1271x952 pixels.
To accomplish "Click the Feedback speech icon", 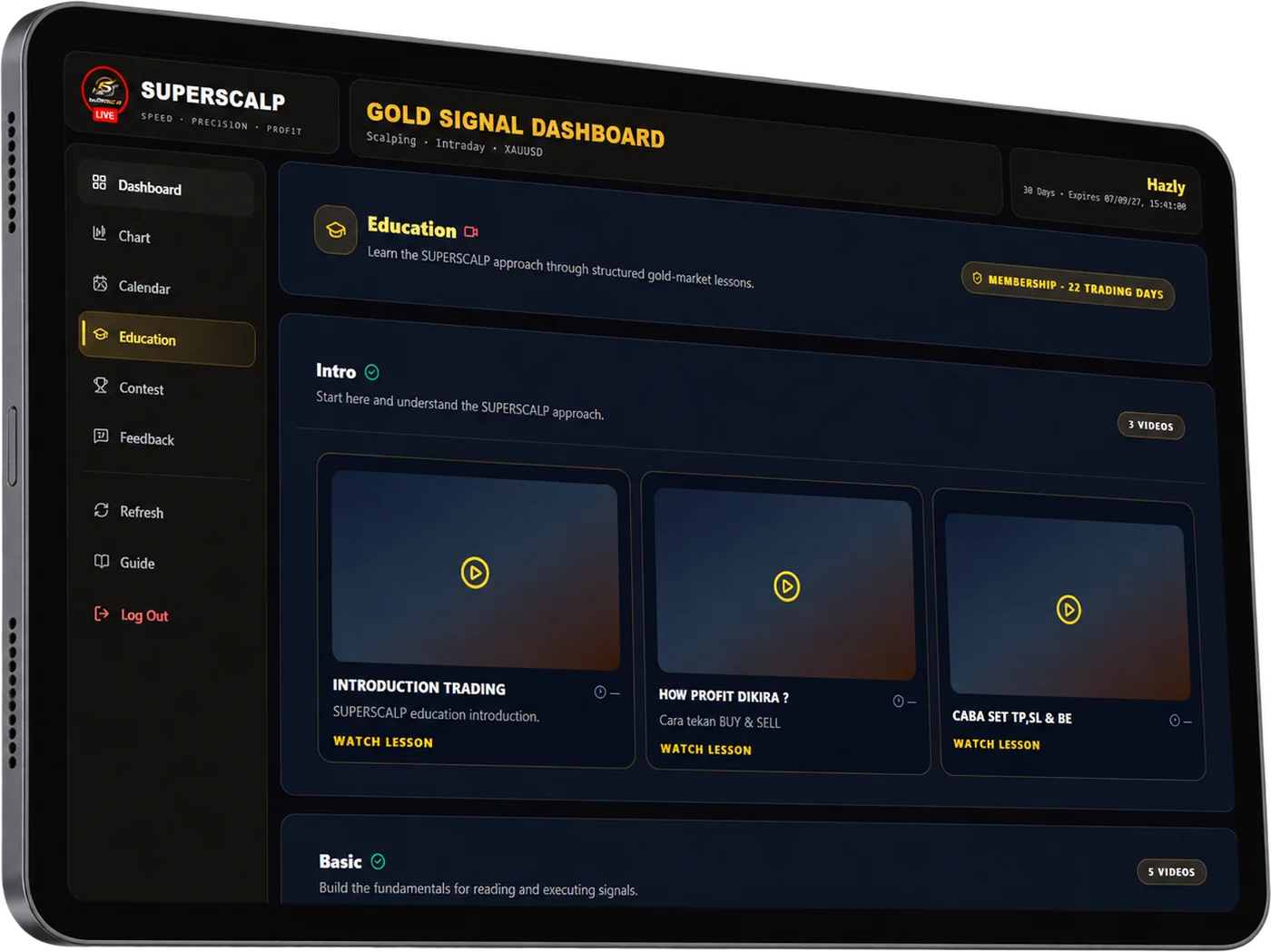I will 101,437.
